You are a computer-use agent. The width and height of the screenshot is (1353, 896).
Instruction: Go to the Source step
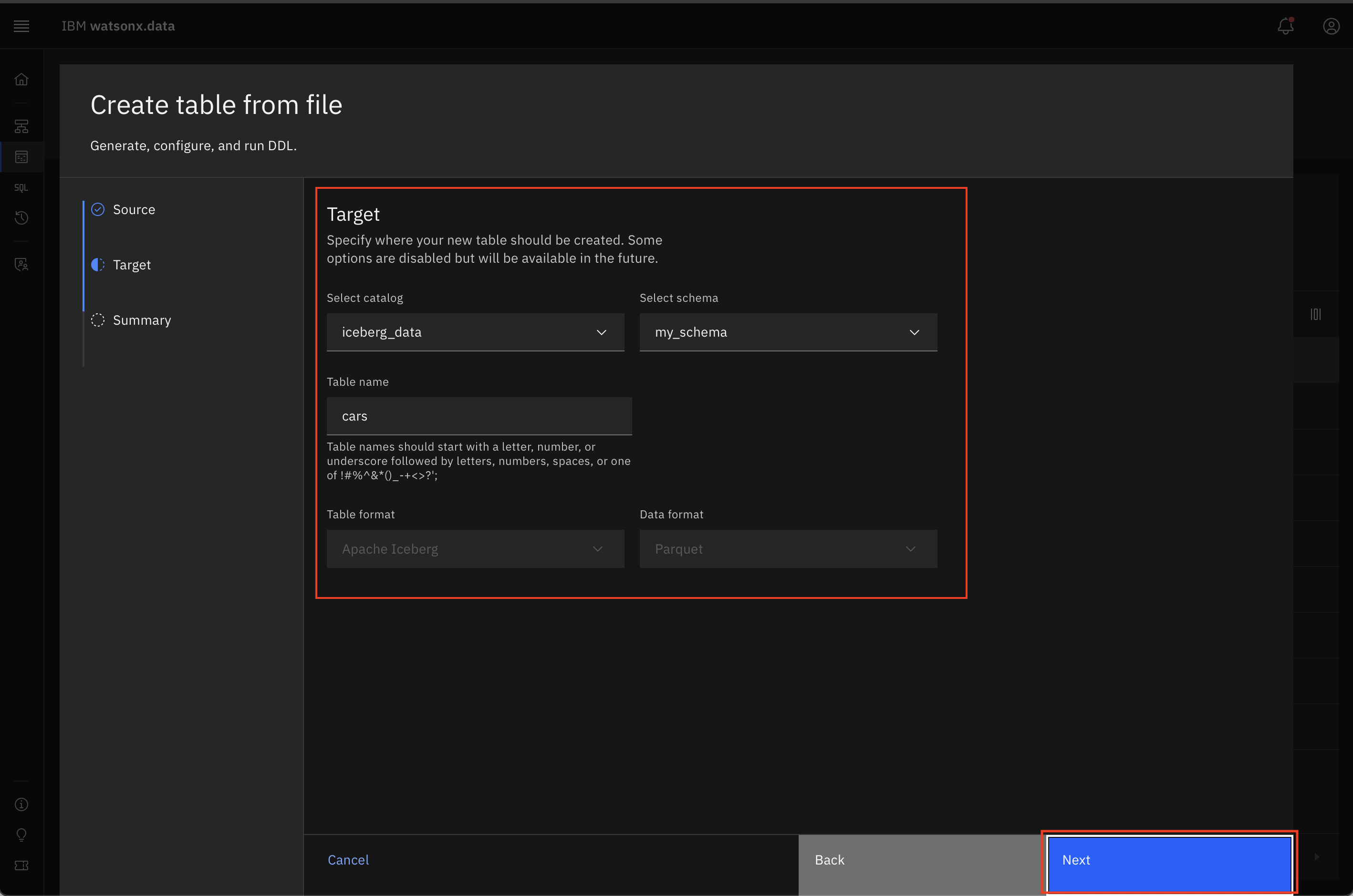pyautogui.click(x=134, y=210)
